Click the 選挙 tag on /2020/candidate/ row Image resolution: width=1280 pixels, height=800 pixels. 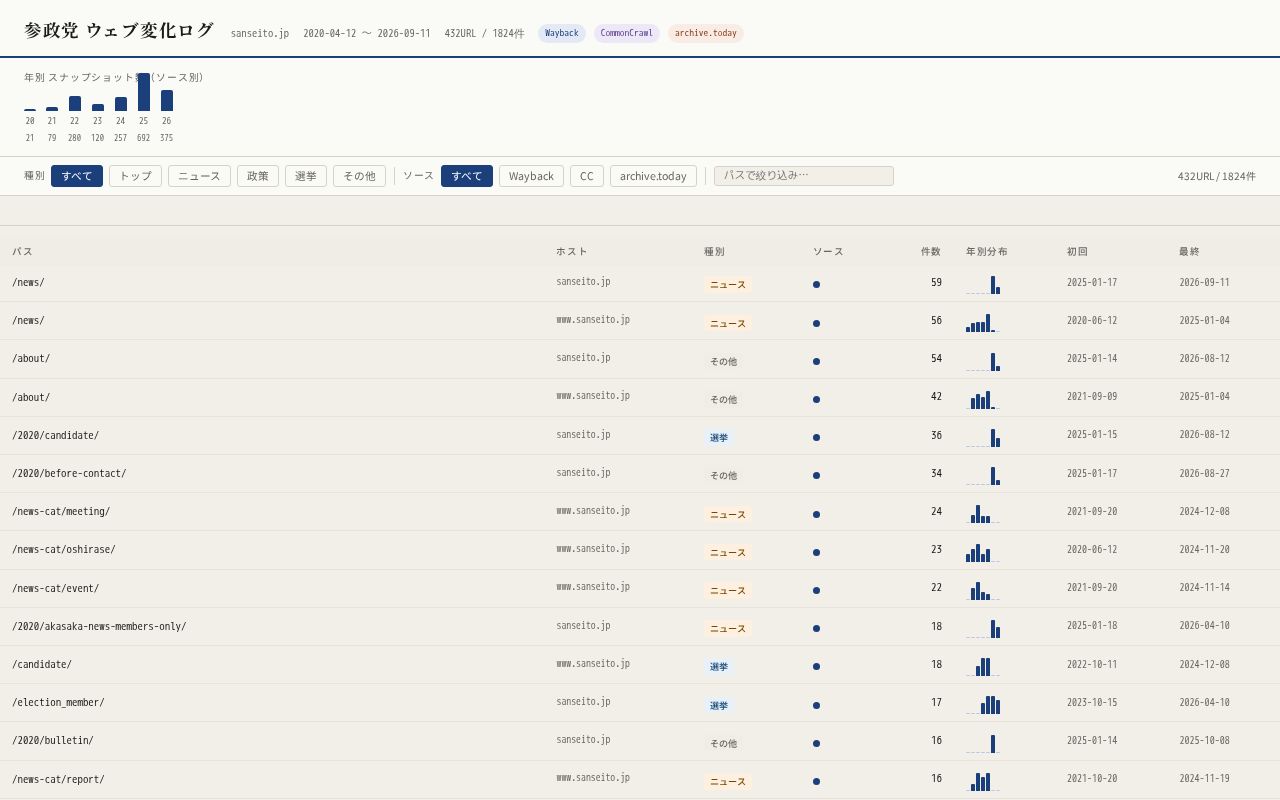(719, 438)
